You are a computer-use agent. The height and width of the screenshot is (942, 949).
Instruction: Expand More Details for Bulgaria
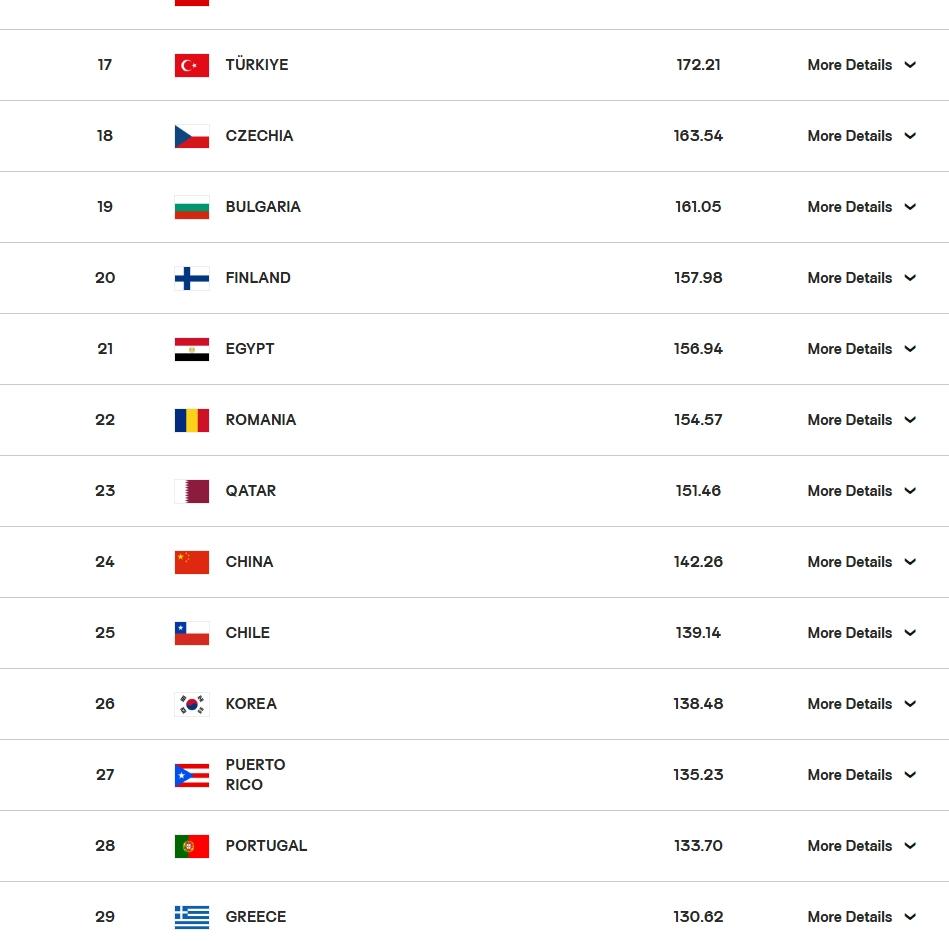(x=861, y=207)
